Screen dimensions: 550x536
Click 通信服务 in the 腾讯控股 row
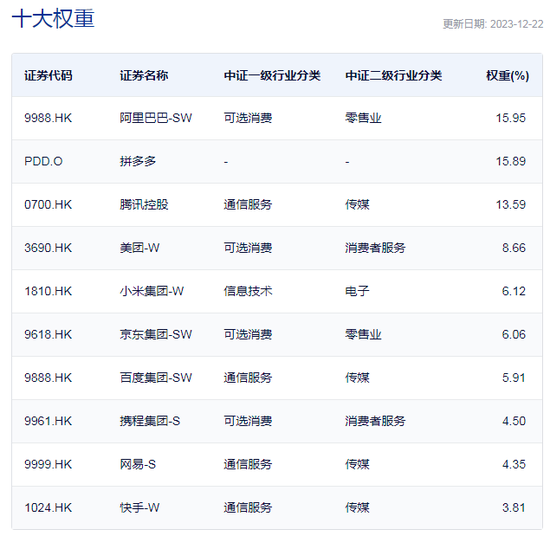[x=248, y=205]
